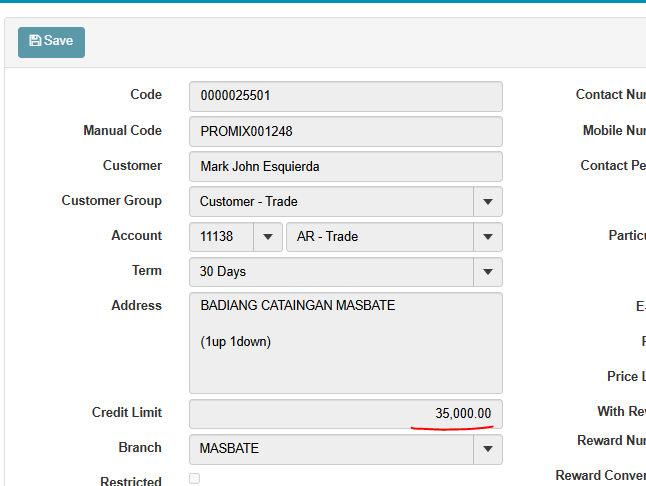Click the Restricted field label
The image size is (646, 486).
[x=131, y=481]
